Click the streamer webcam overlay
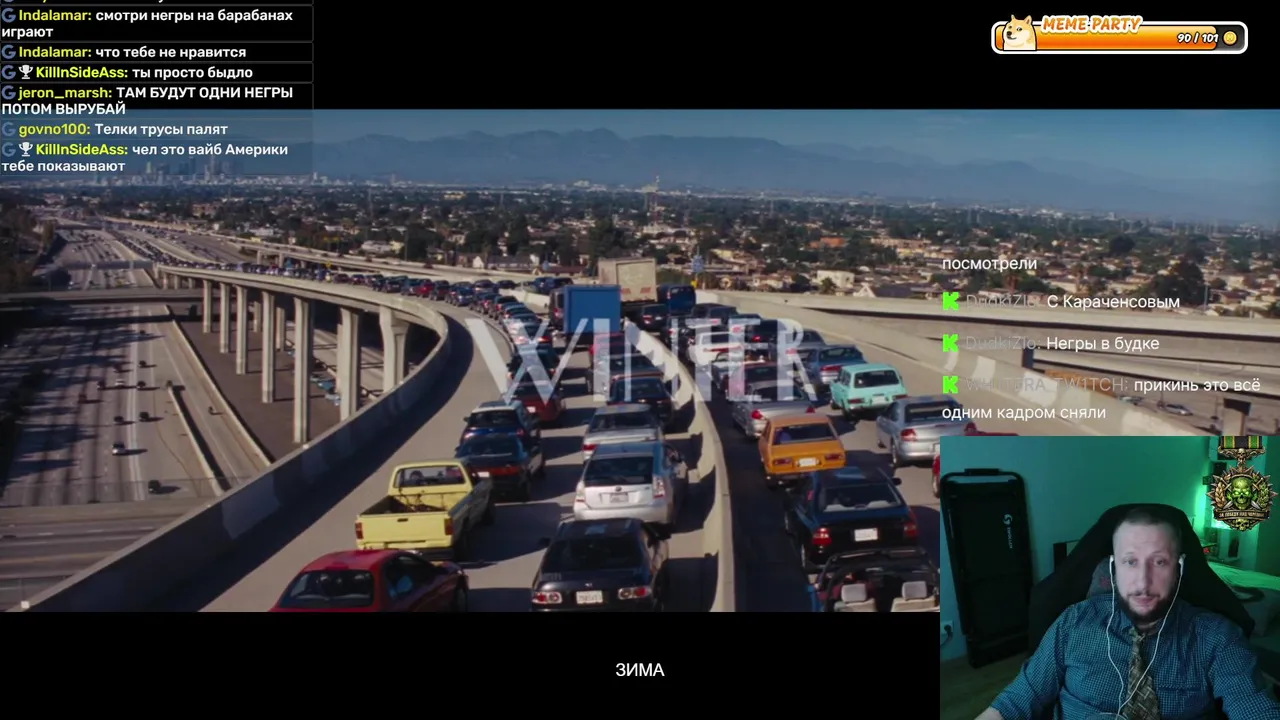Viewport: 1280px width, 720px height. 1110,578
